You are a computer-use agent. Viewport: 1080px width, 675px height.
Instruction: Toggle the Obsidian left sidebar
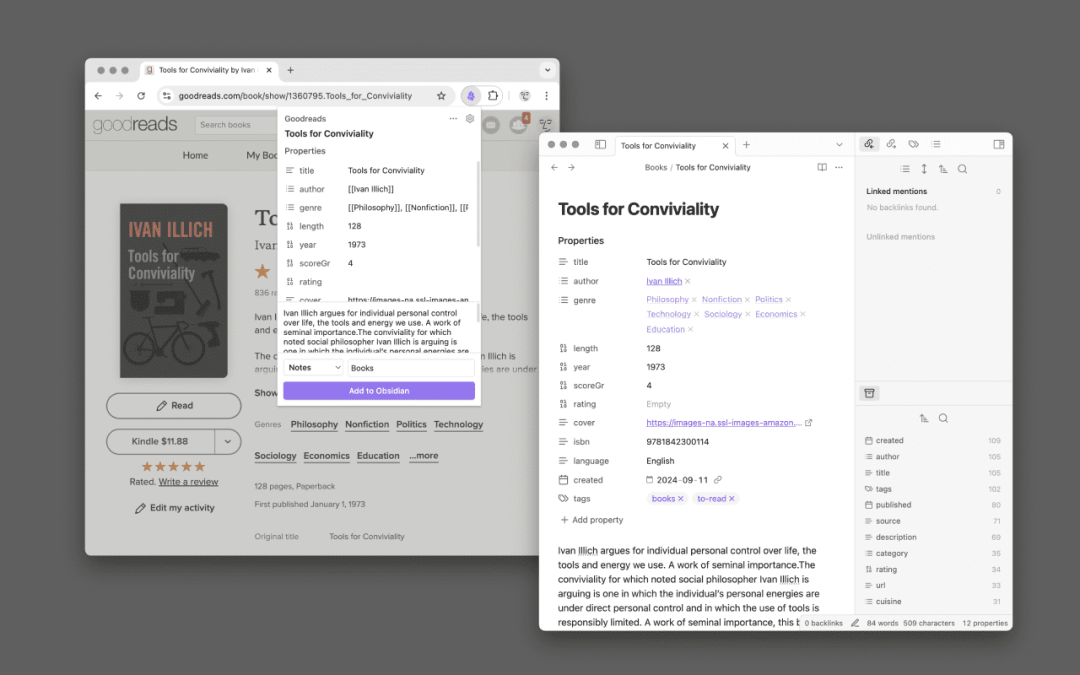600,145
